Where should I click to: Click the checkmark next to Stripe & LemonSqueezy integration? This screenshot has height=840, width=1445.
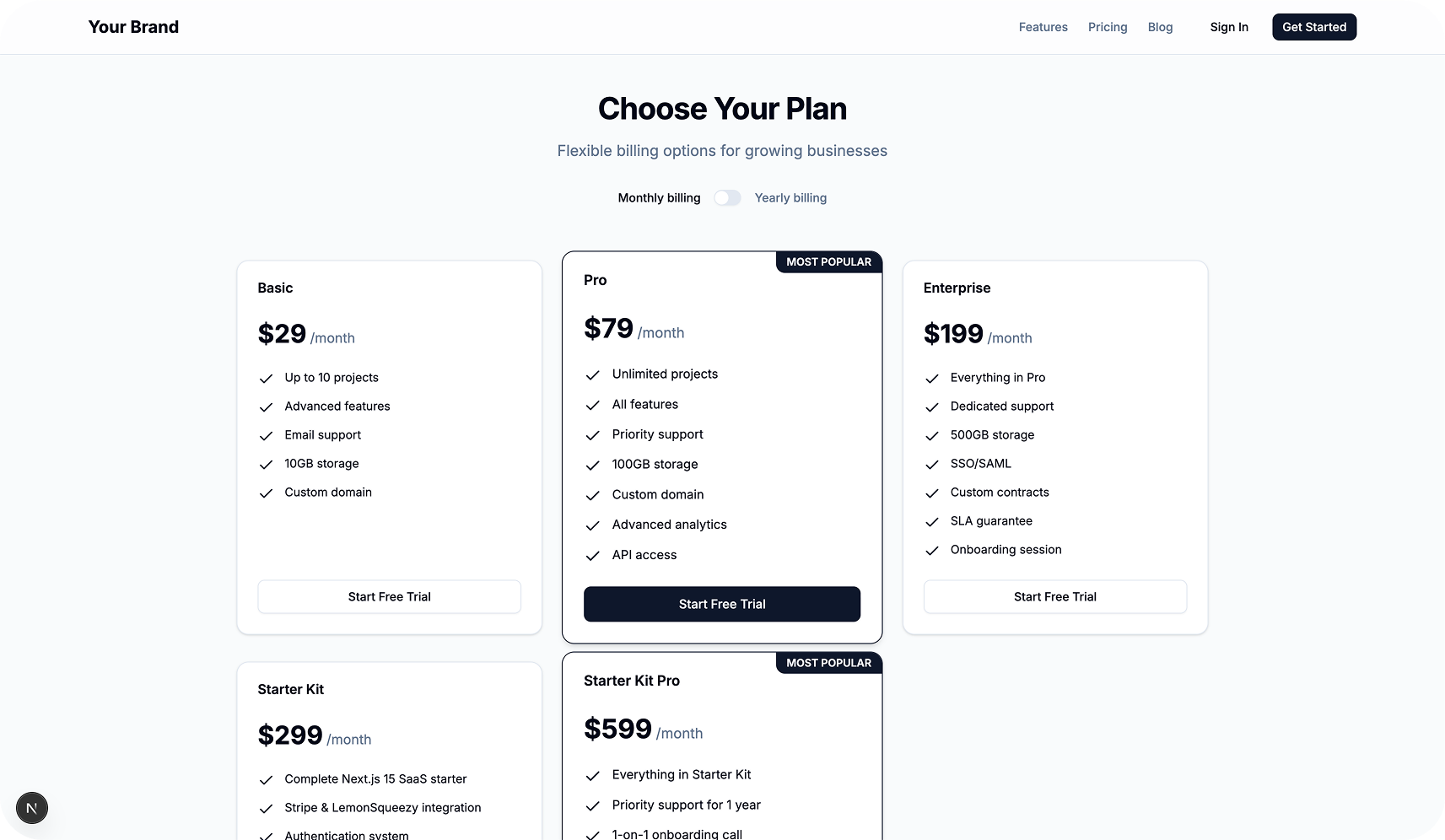tap(267, 809)
